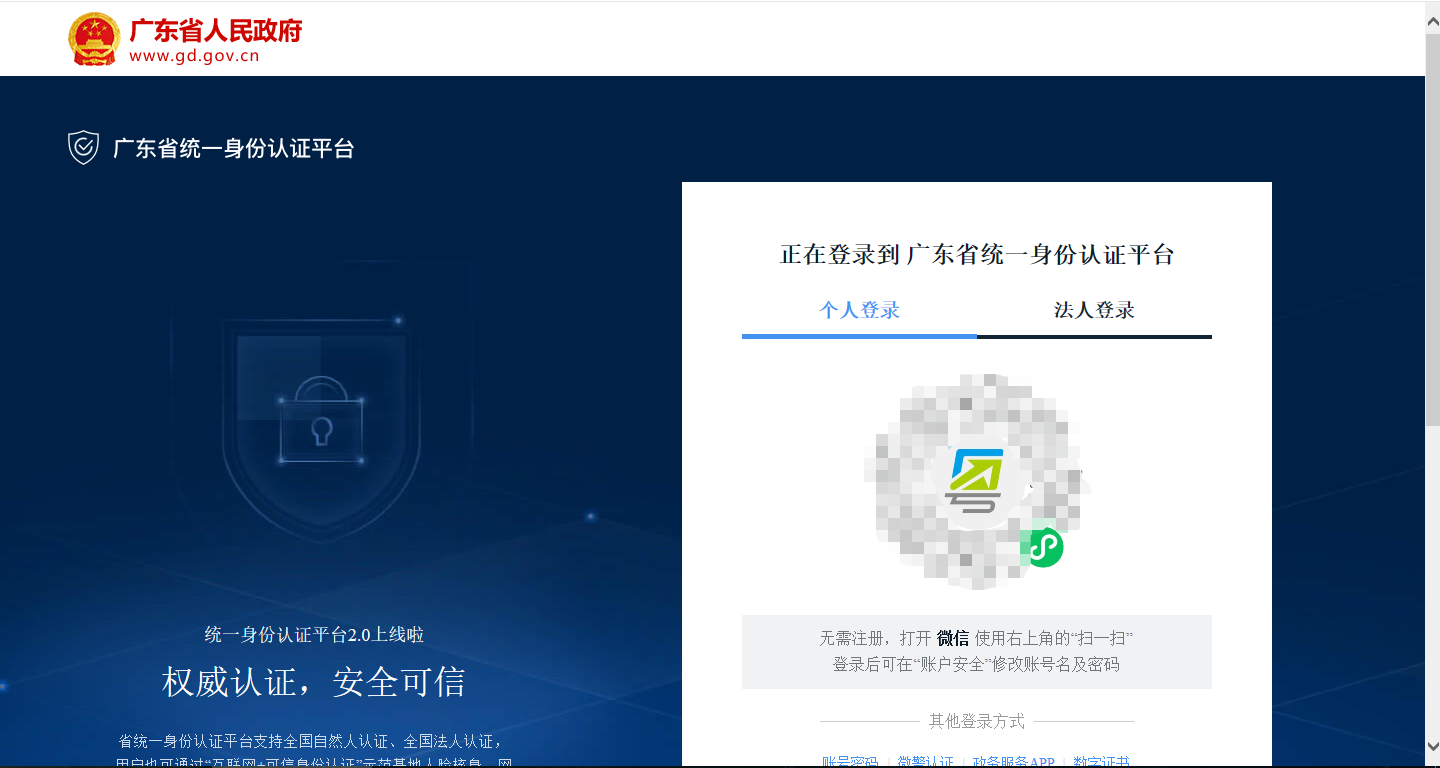Choose 数字证书 login option
Viewport: 1440px width, 768px height.
[1101, 762]
